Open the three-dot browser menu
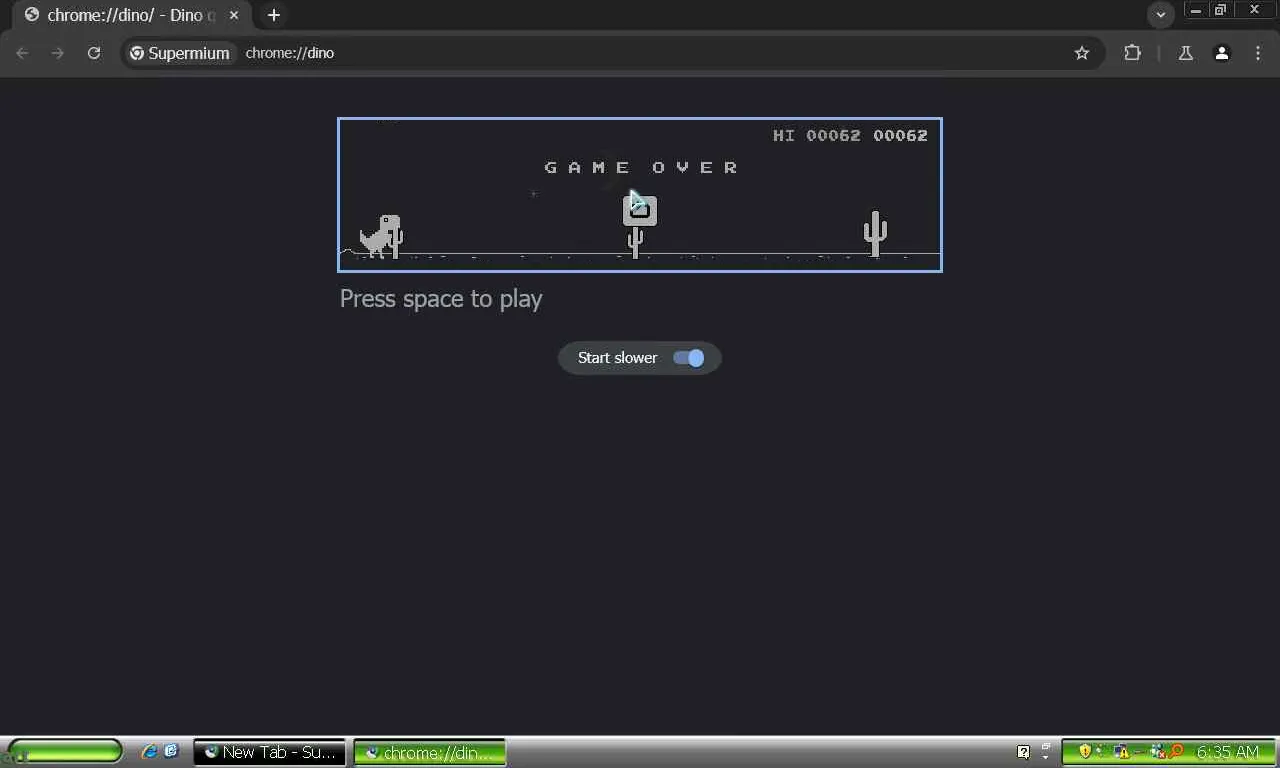This screenshot has height=768, width=1280. click(x=1258, y=53)
